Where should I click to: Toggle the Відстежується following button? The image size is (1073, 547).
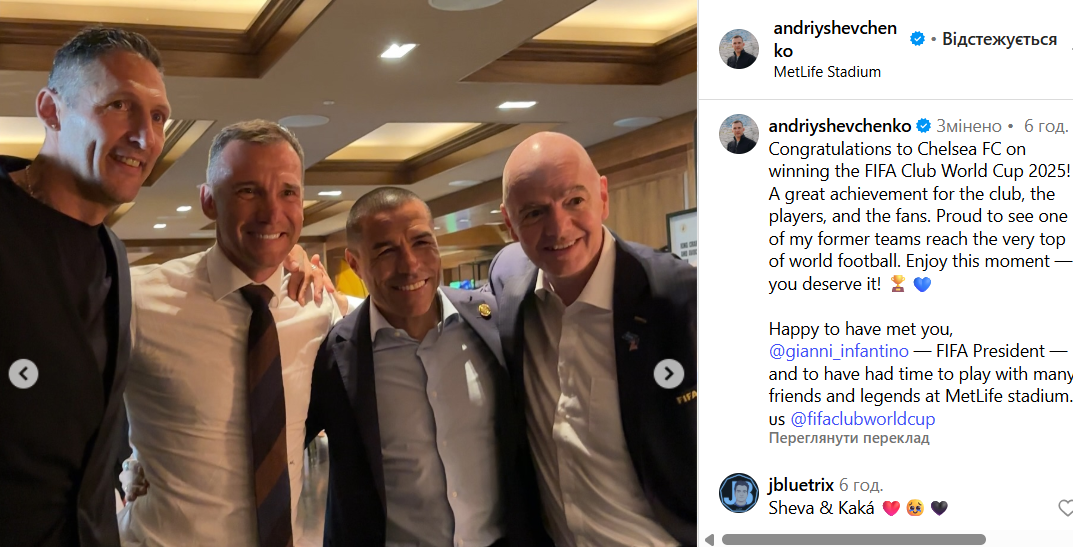pos(999,39)
